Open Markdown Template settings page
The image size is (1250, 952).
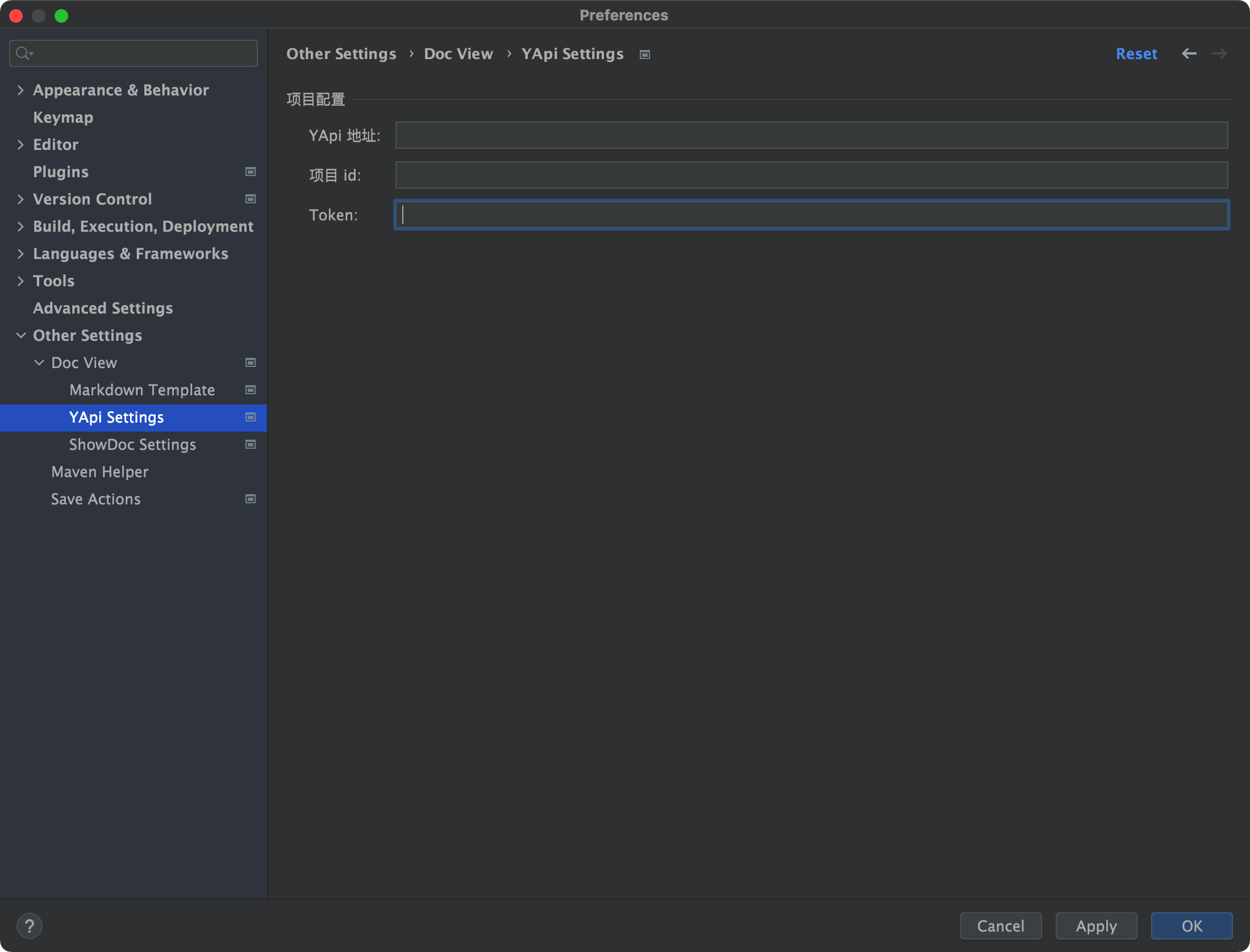pyautogui.click(x=142, y=390)
